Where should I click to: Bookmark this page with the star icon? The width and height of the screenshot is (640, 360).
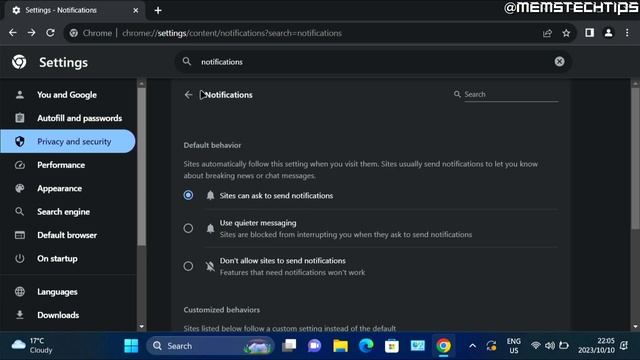click(566, 33)
